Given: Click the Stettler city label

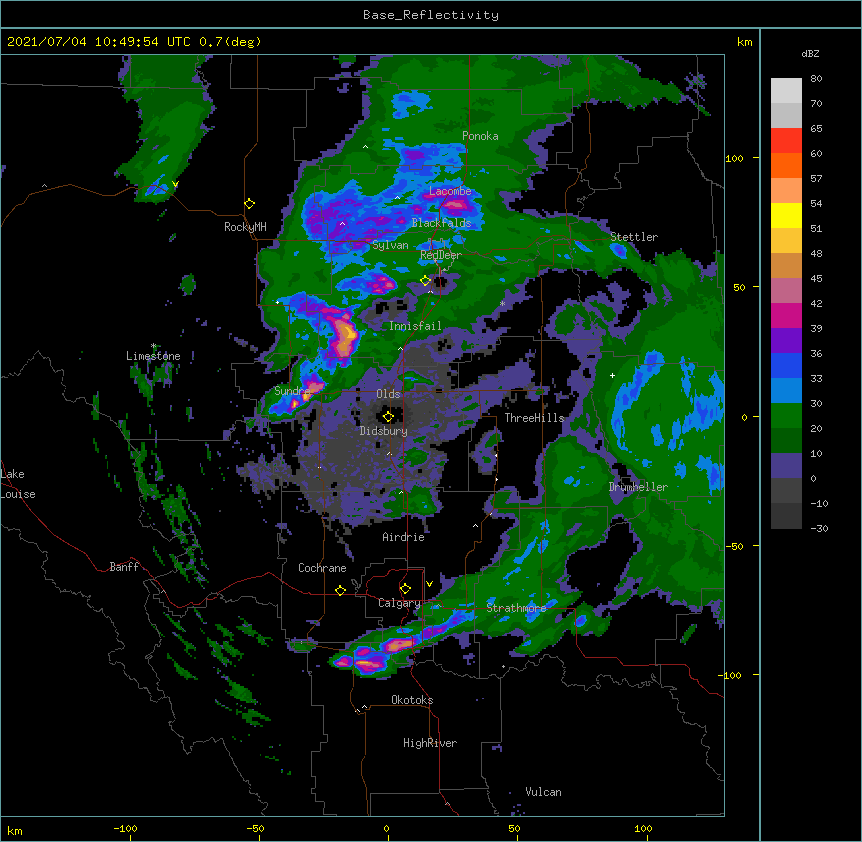Looking at the screenshot, I should [633, 237].
